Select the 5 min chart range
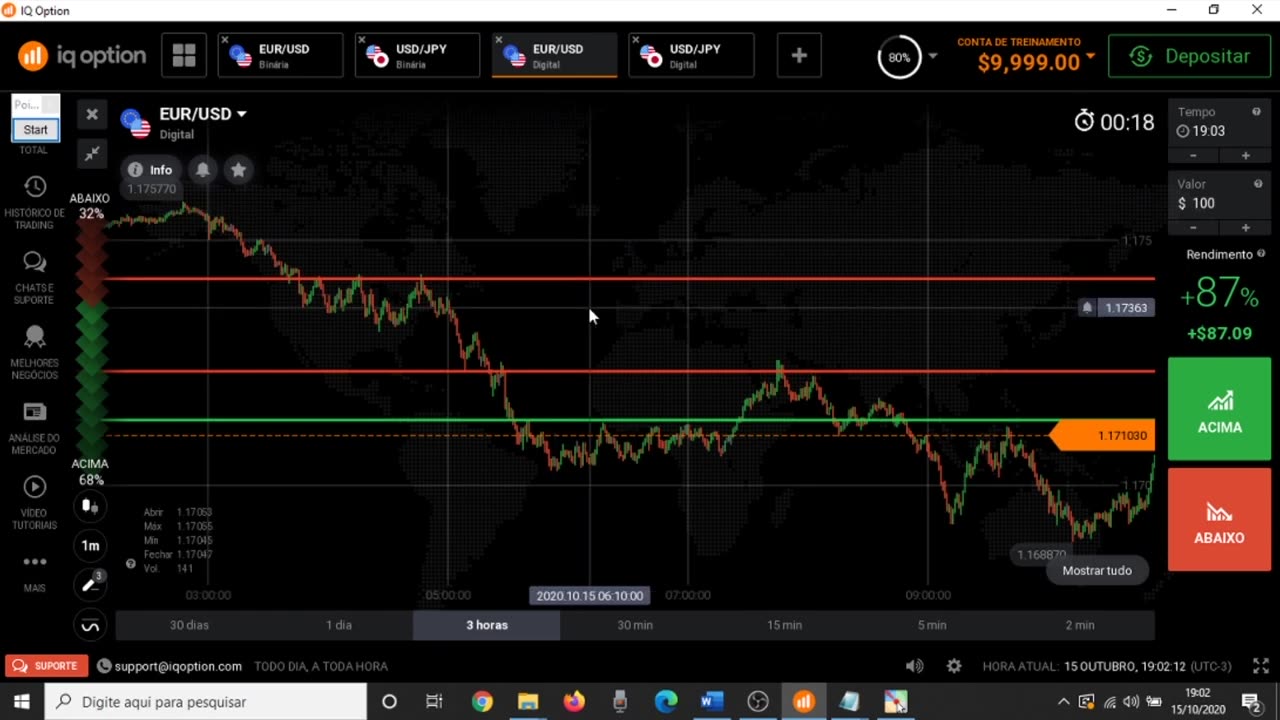This screenshot has width=1280, height=720. [932, 625]
